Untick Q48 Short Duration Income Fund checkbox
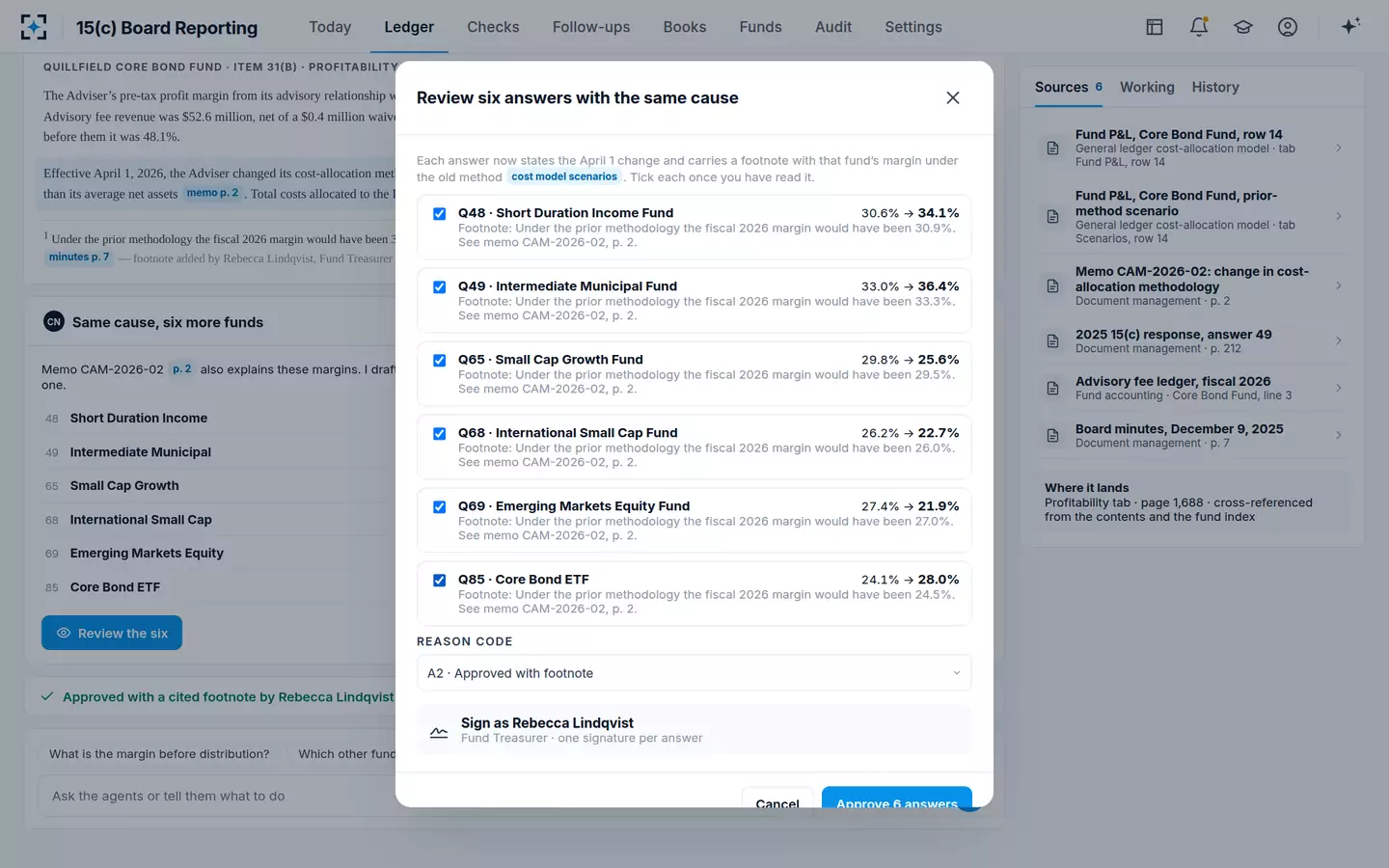This screenshot has height=868, width=1389. [440, 214]
